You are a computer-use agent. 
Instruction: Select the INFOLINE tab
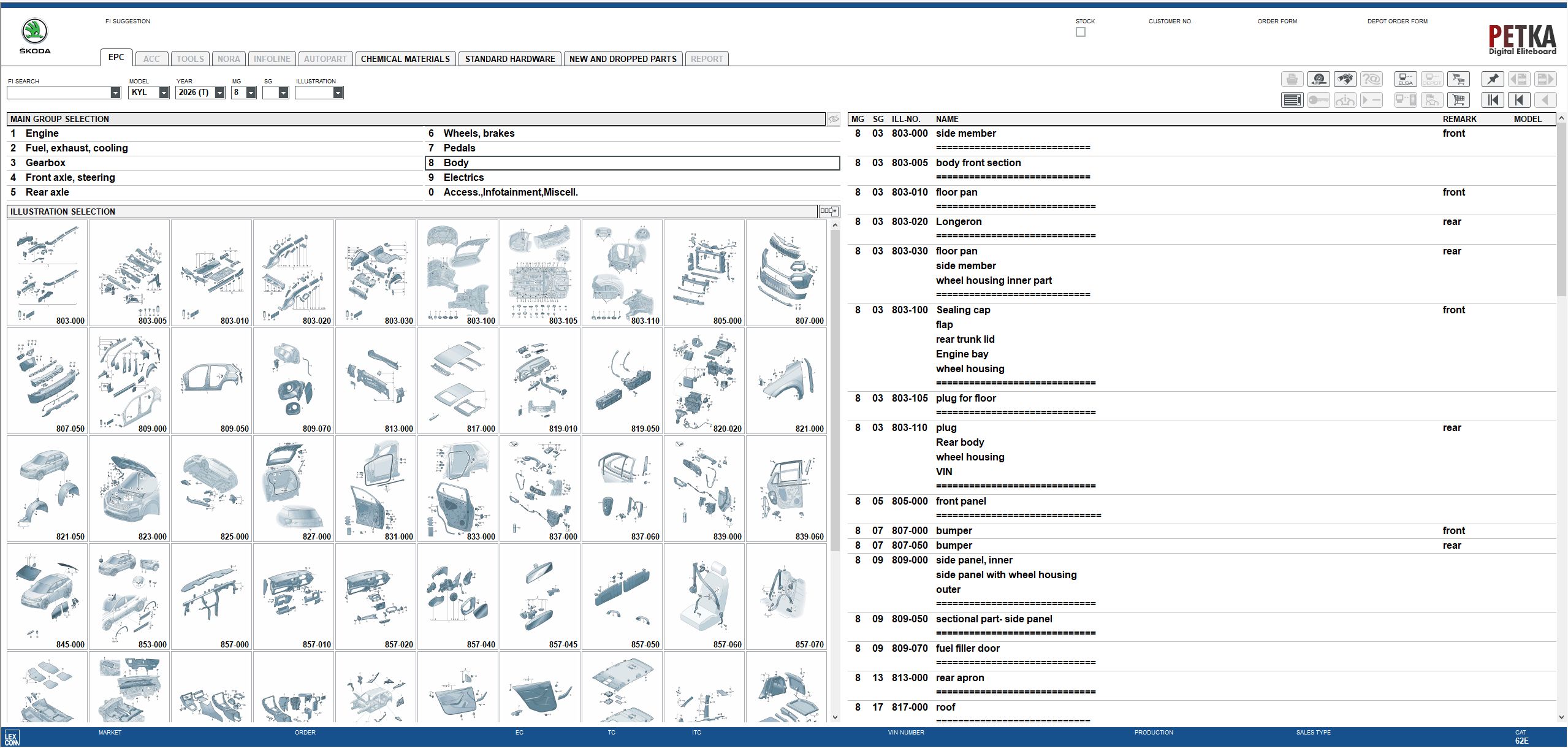[272, 59]
